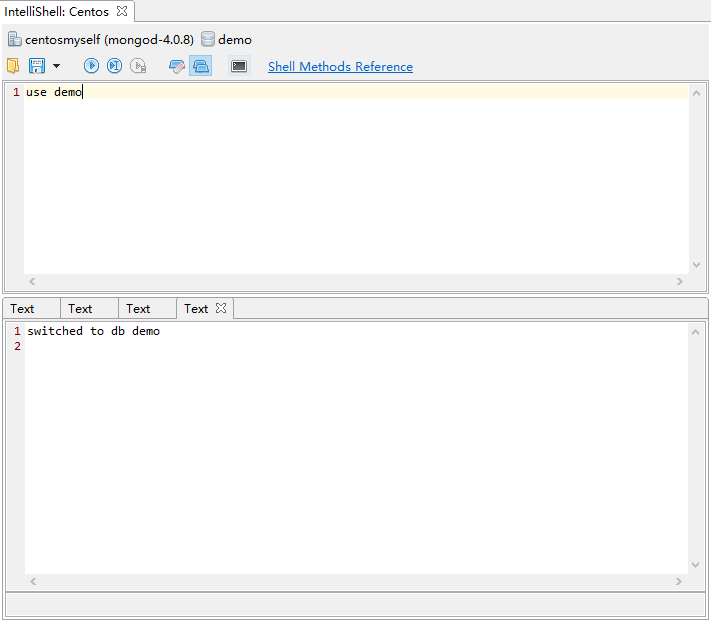Run the entire script with the play icon
The height and width of the screenshot is (622, 711).
[x=91, y=66]
